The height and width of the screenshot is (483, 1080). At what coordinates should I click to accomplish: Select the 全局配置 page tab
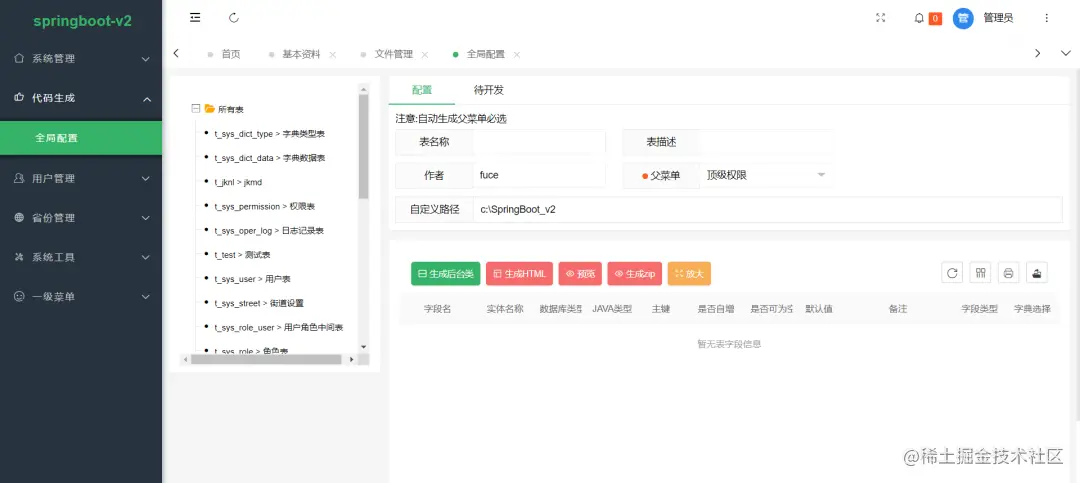coord(486,54)
